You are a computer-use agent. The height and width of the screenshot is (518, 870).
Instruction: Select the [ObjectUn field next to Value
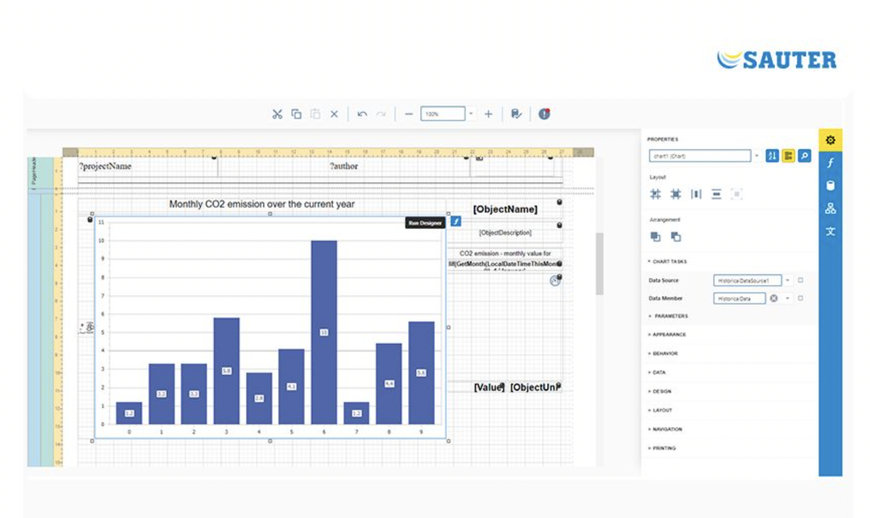pyautogui.click(x=535, y=387)
